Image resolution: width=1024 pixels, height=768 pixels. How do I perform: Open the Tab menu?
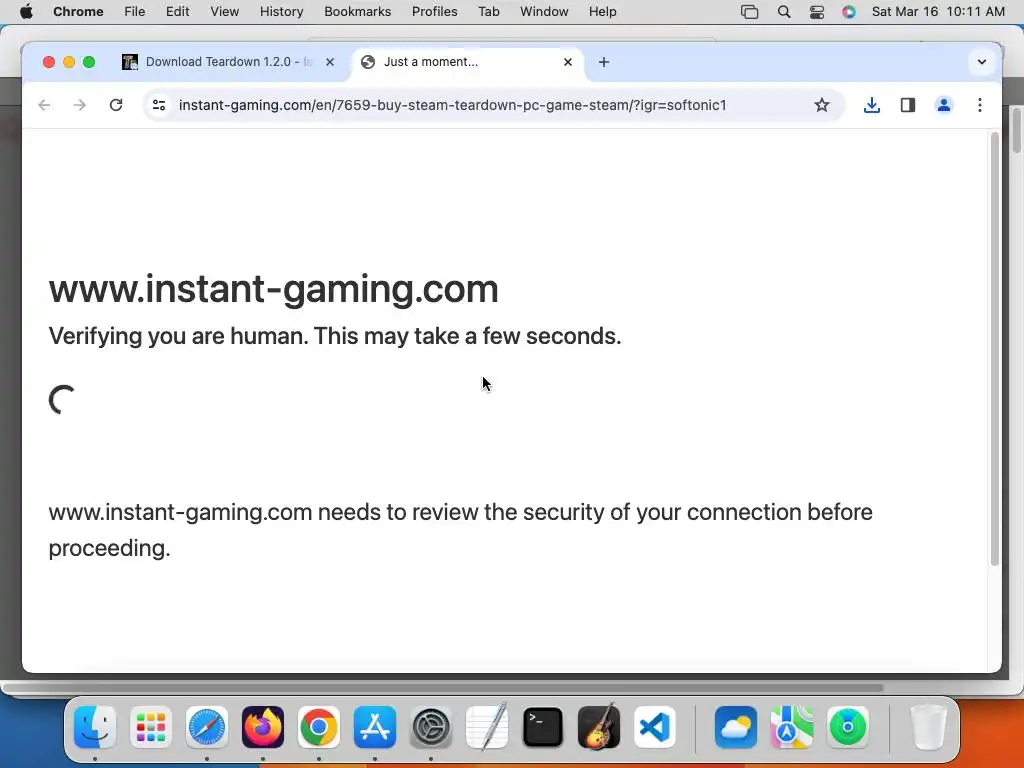488,12
